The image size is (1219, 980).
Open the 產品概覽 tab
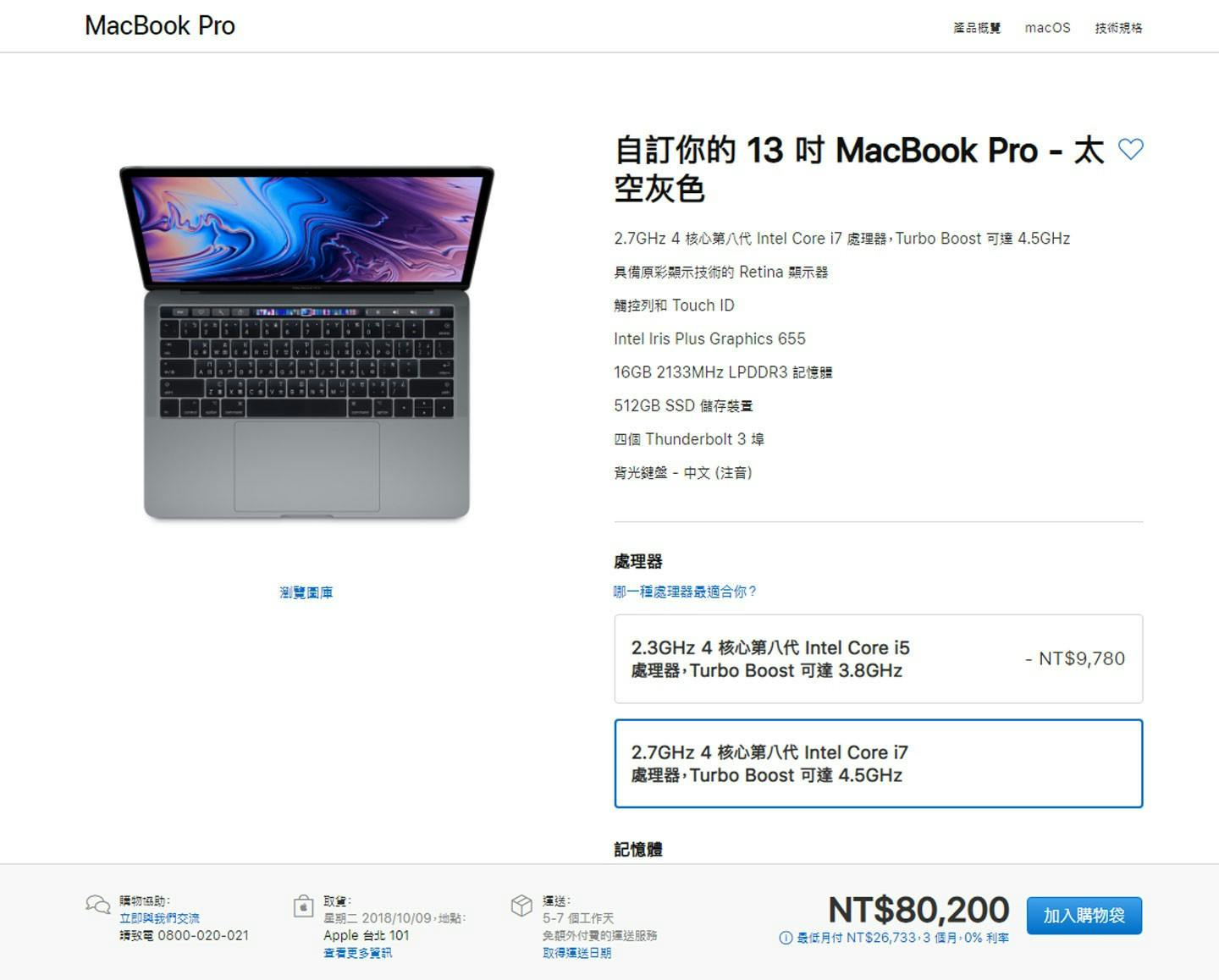pos(977,28)
